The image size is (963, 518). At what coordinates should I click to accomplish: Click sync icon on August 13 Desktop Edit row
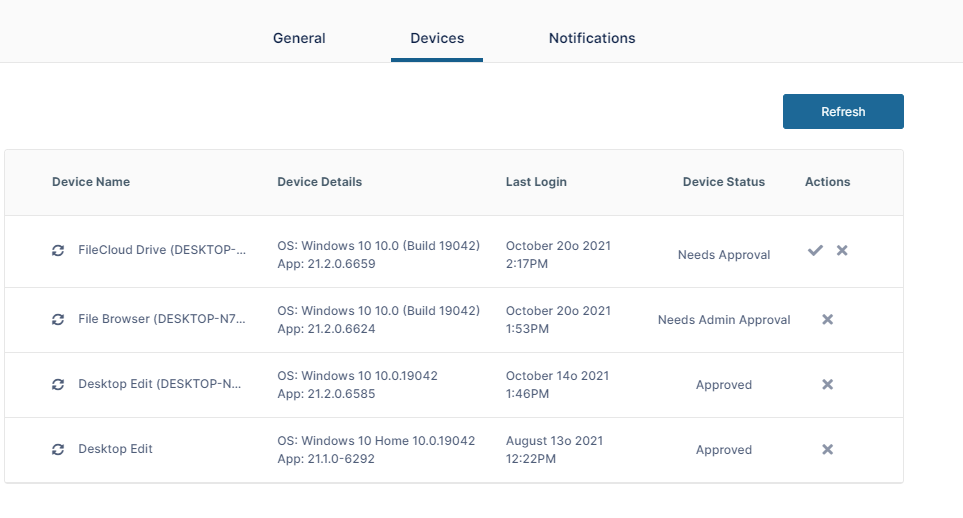coord(58,450)
